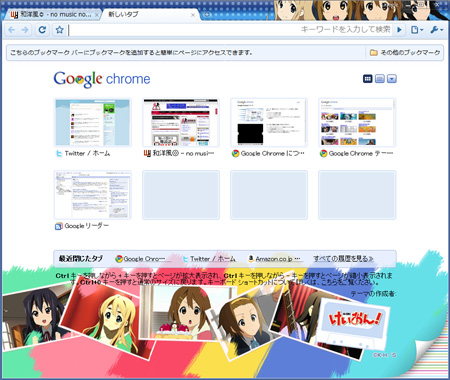This screenshot has height=380, width=450.
Task: Click the browser forward arrow
Action: [x=25, y=30]
